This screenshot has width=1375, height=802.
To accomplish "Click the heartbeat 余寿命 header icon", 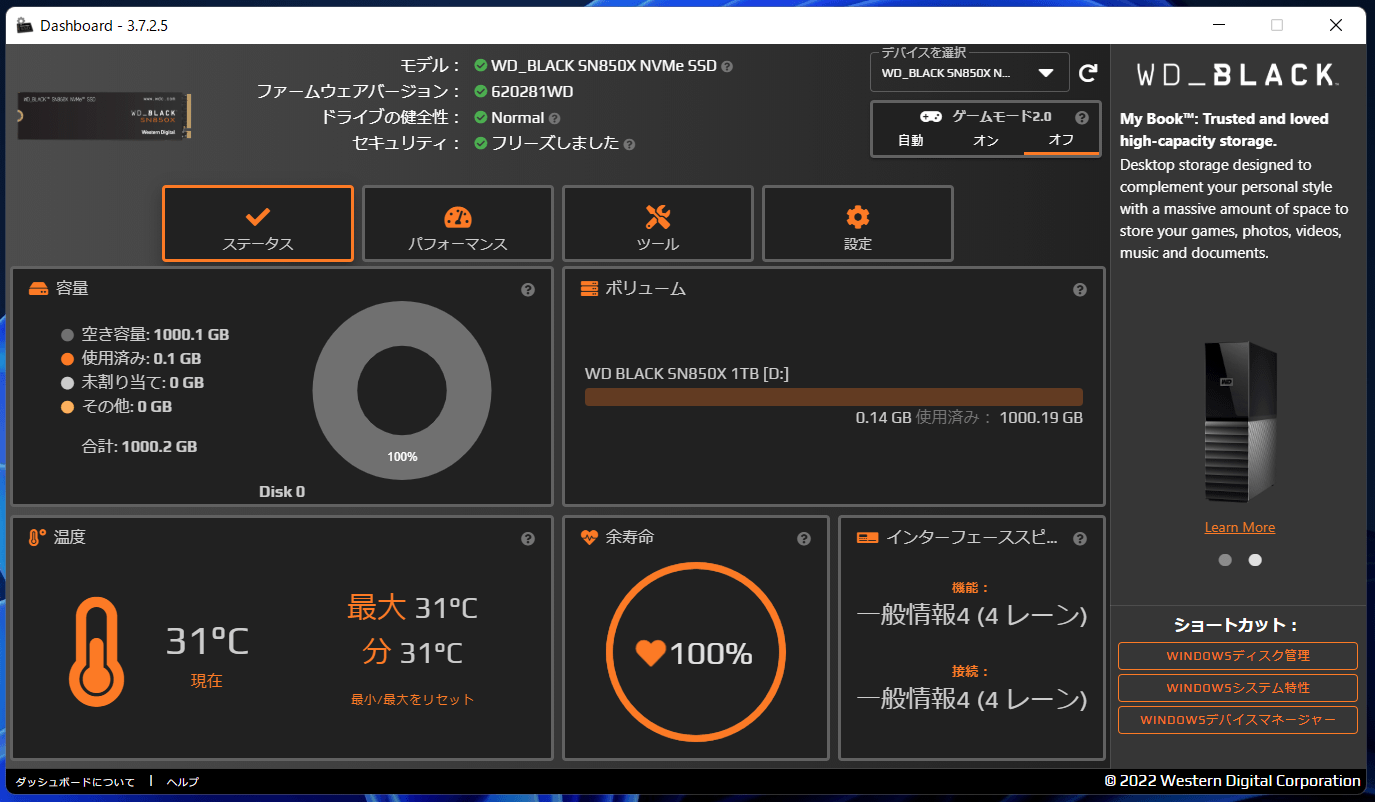I will [590, 538].
